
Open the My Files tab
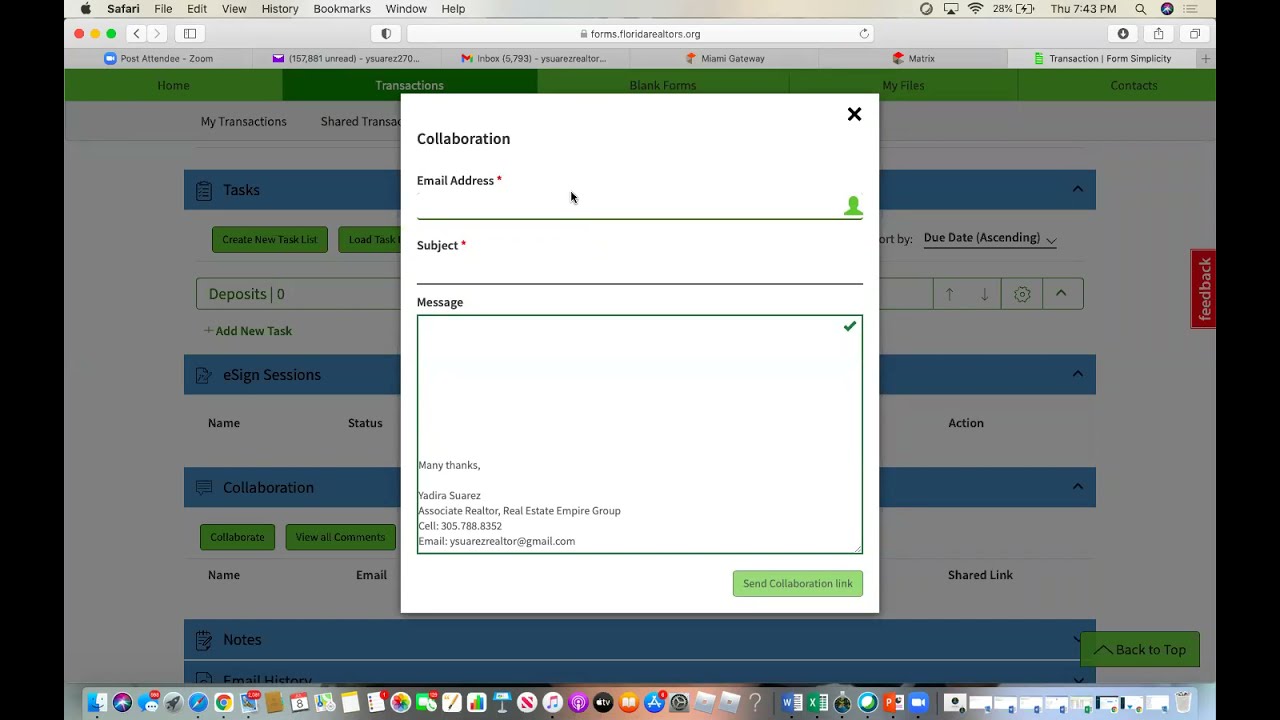903,85
